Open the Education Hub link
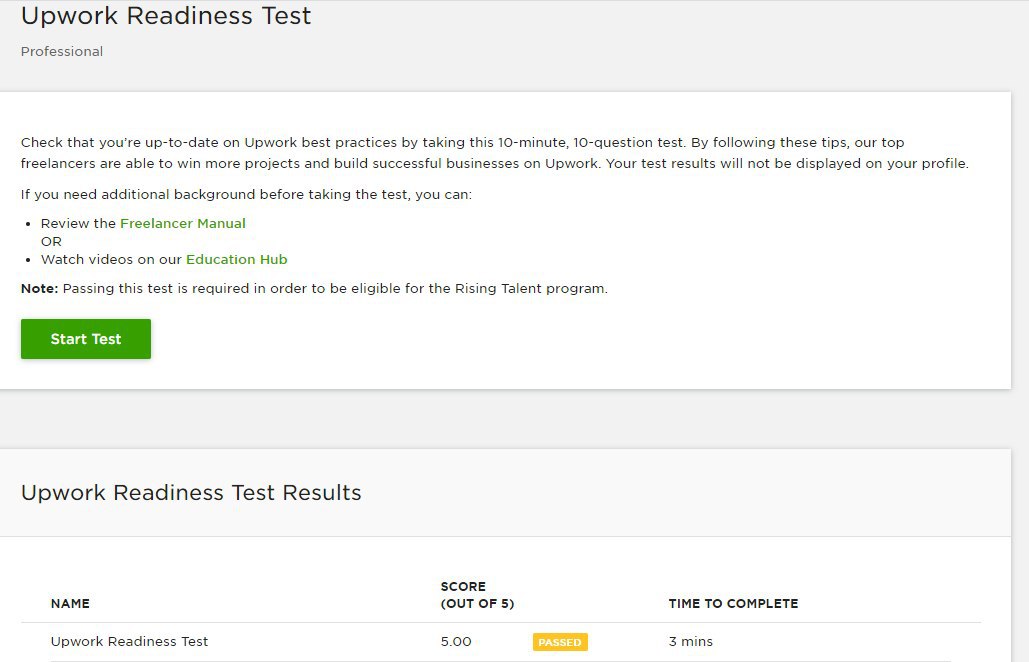 (236, 259)
